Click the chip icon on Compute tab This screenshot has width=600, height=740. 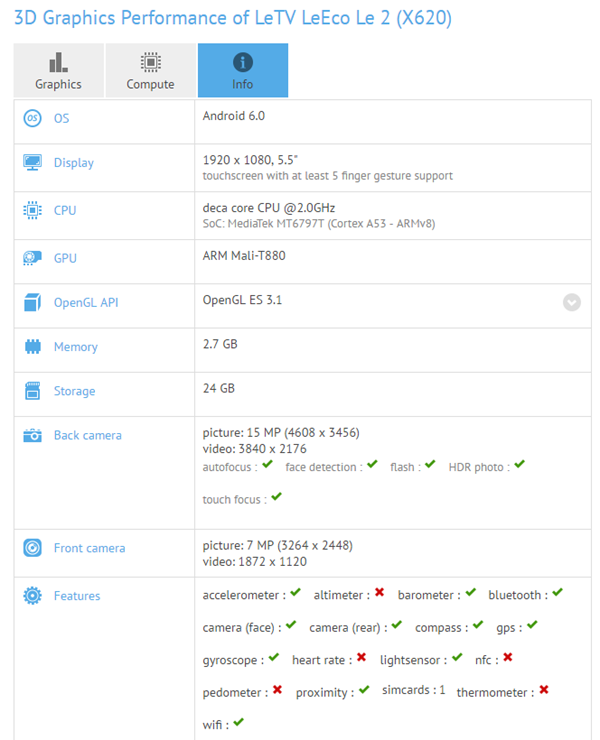click(151, 62)
